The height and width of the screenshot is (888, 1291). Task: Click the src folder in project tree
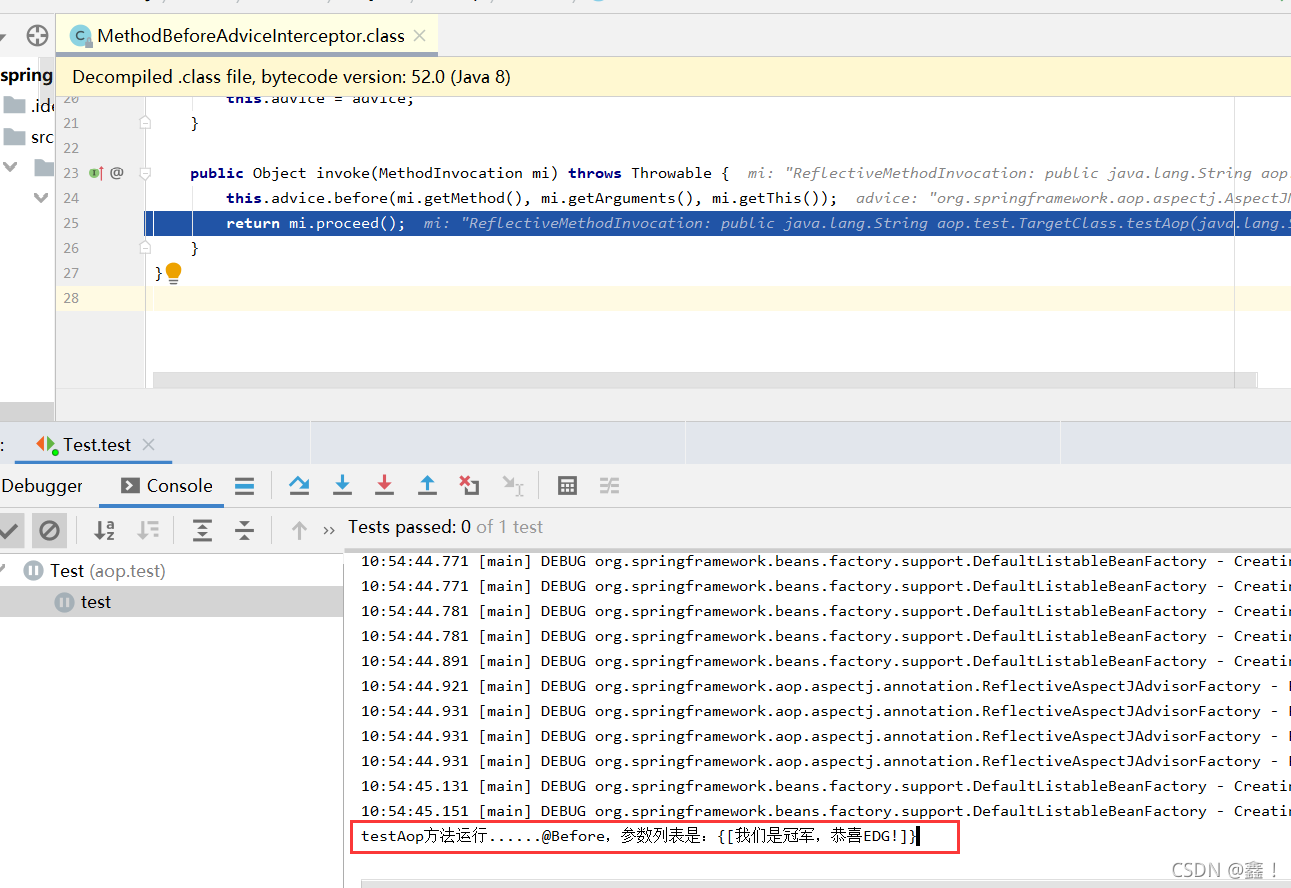[28, 137]
